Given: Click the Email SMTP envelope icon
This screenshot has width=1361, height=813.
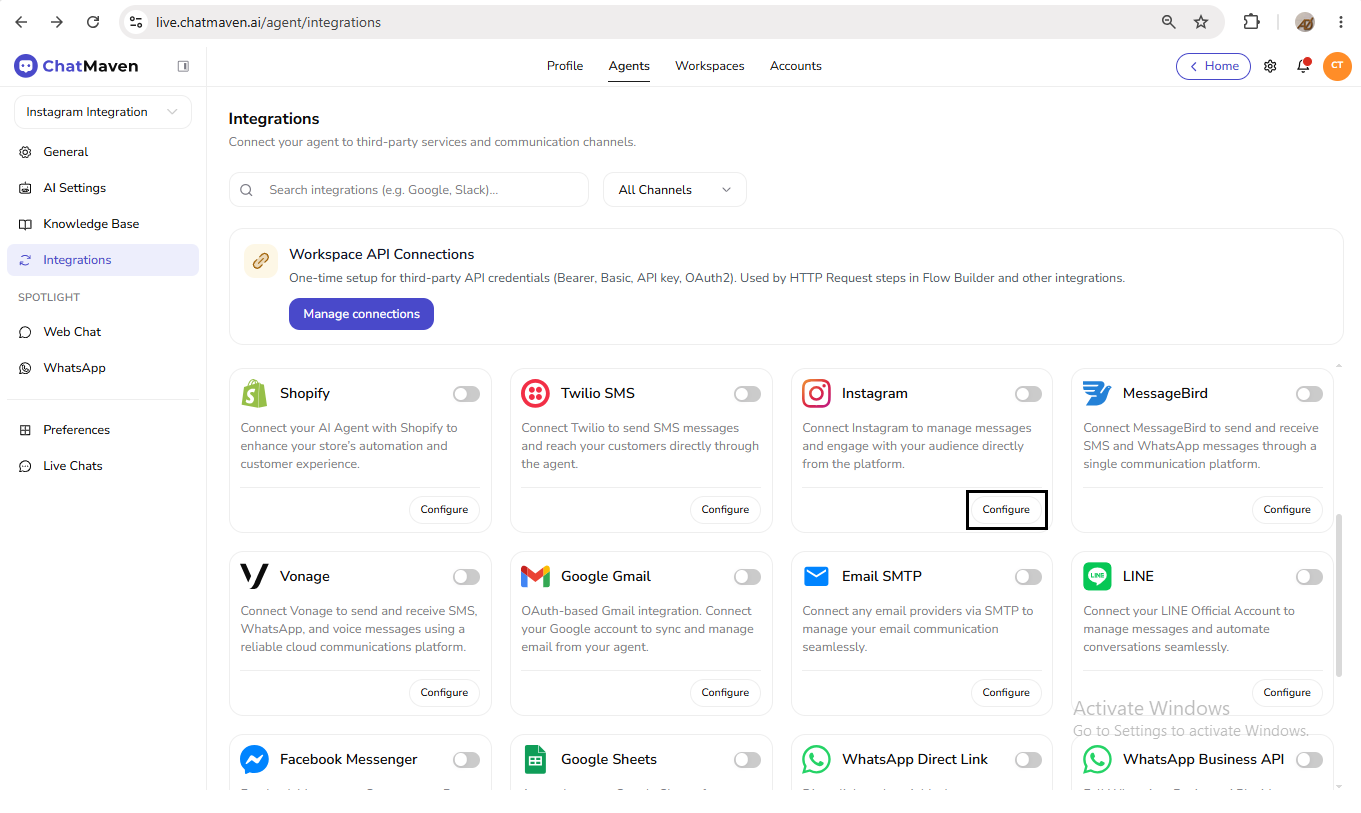Looking at the screenshot, I should (816, 577).
